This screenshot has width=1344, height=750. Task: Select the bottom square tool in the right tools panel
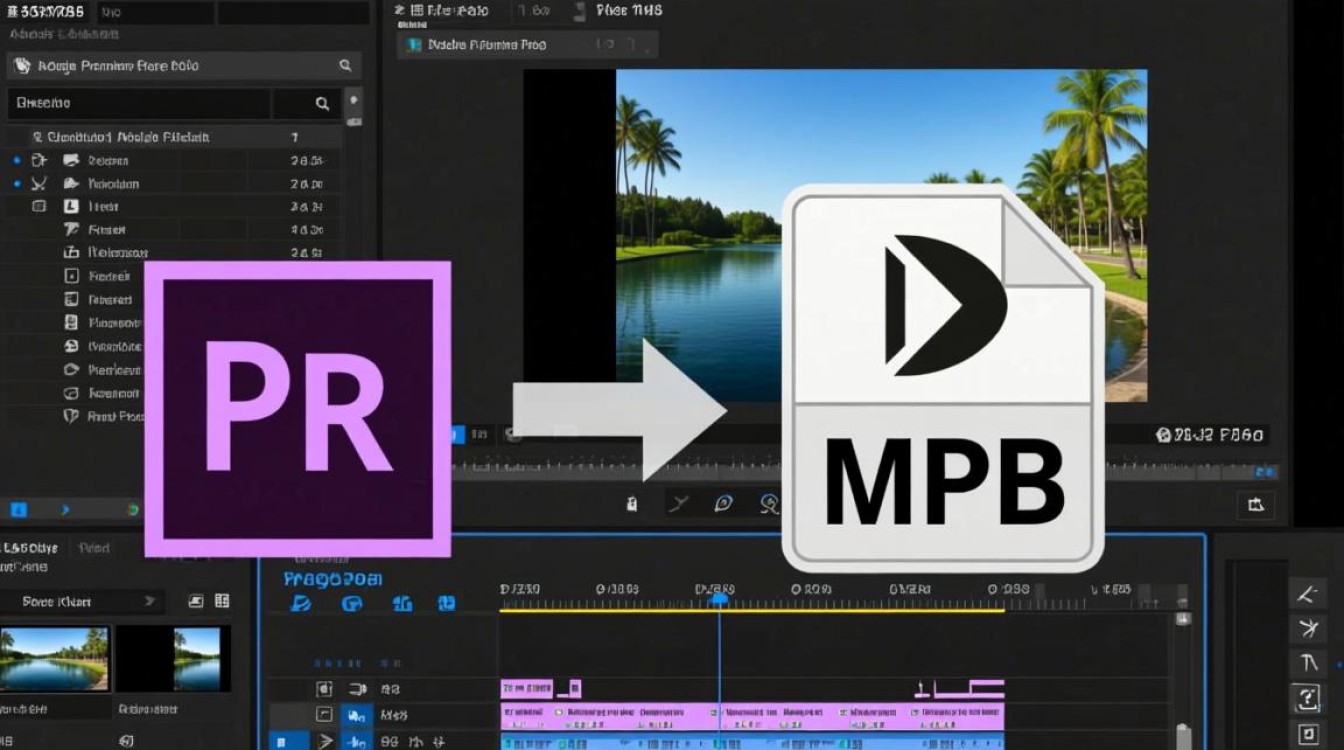coord(1308,735)
